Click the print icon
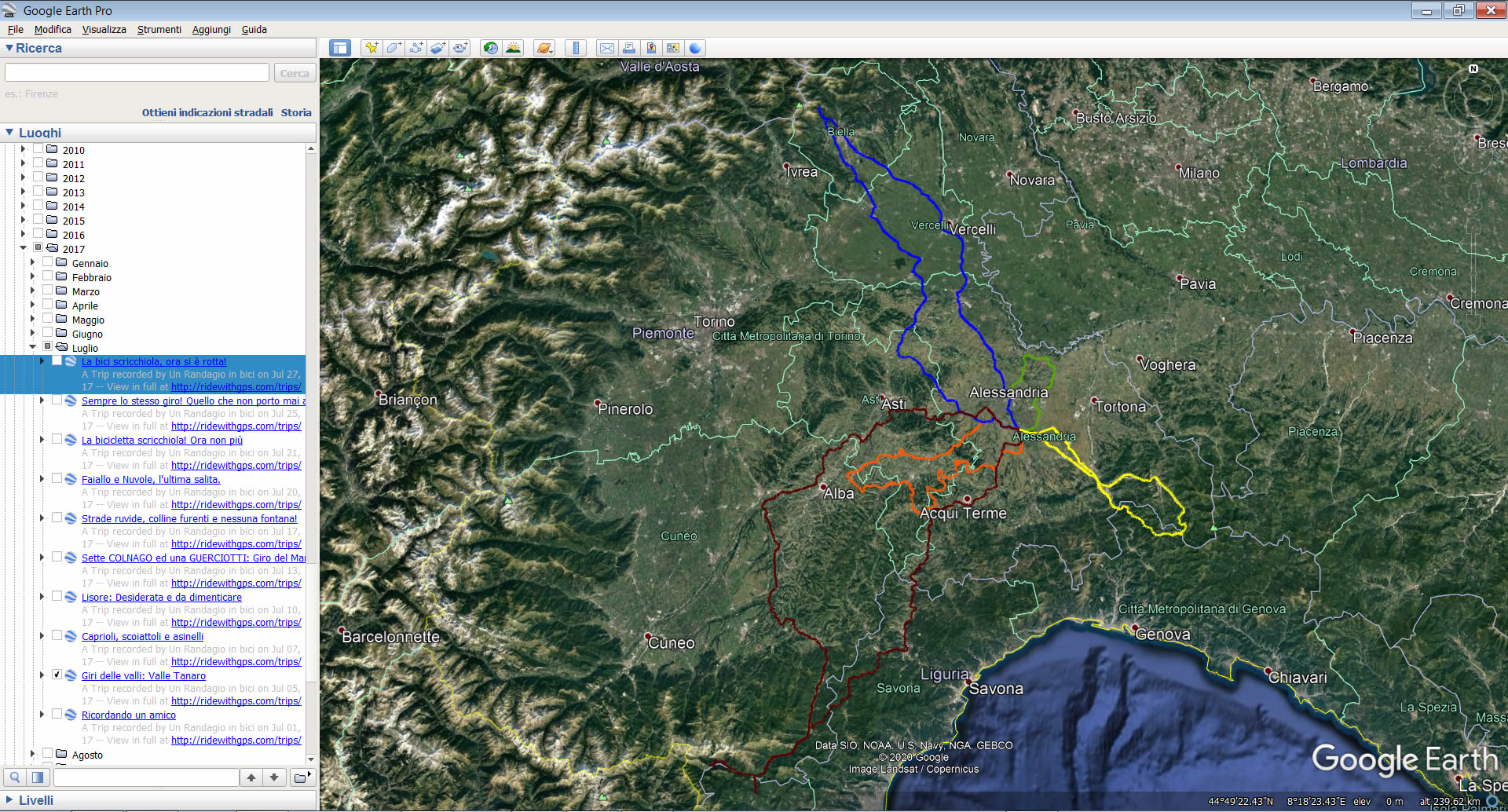This screenshot has width=1508, height=812. pos(629,48)
